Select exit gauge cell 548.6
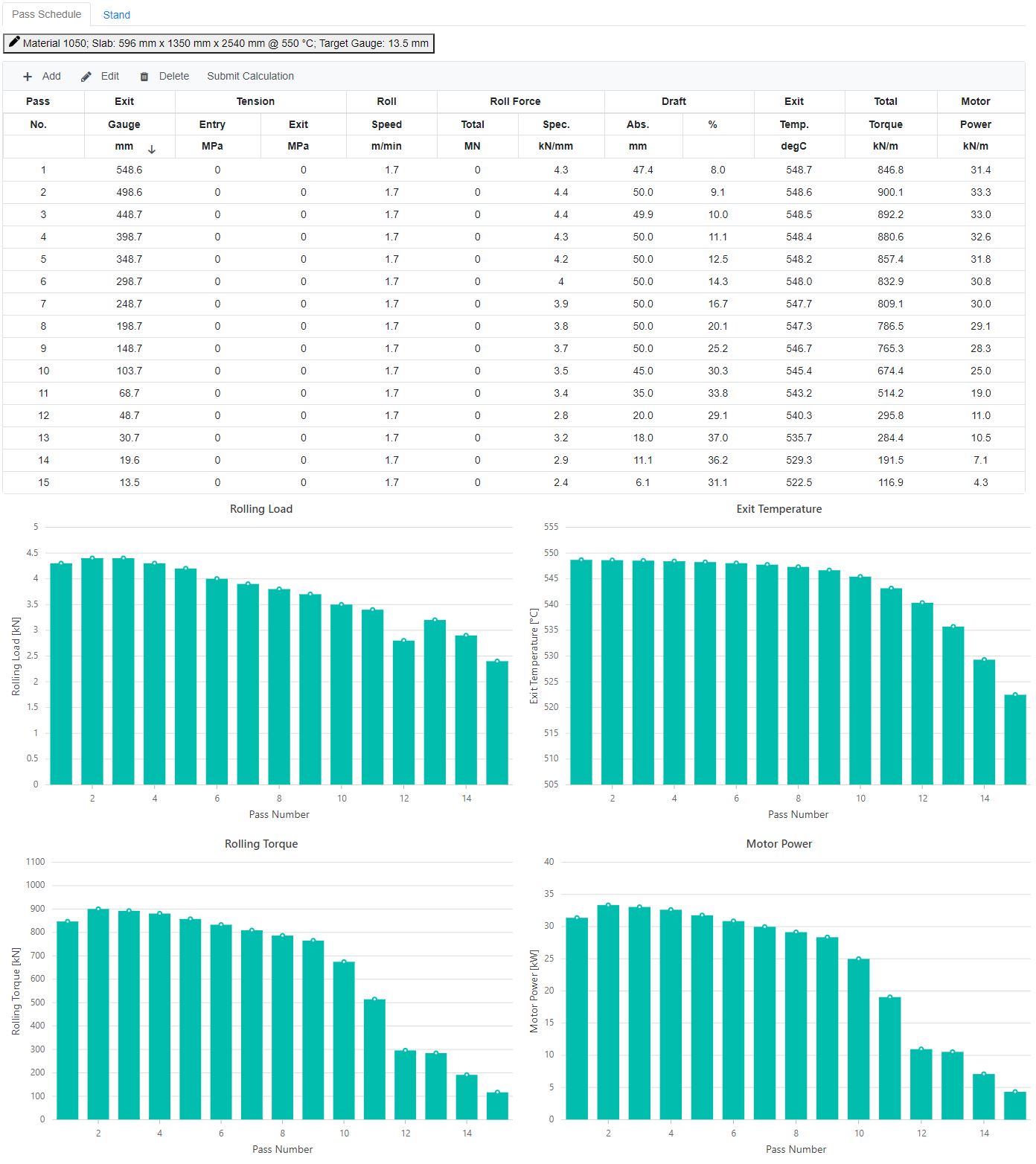 (129, 170)
